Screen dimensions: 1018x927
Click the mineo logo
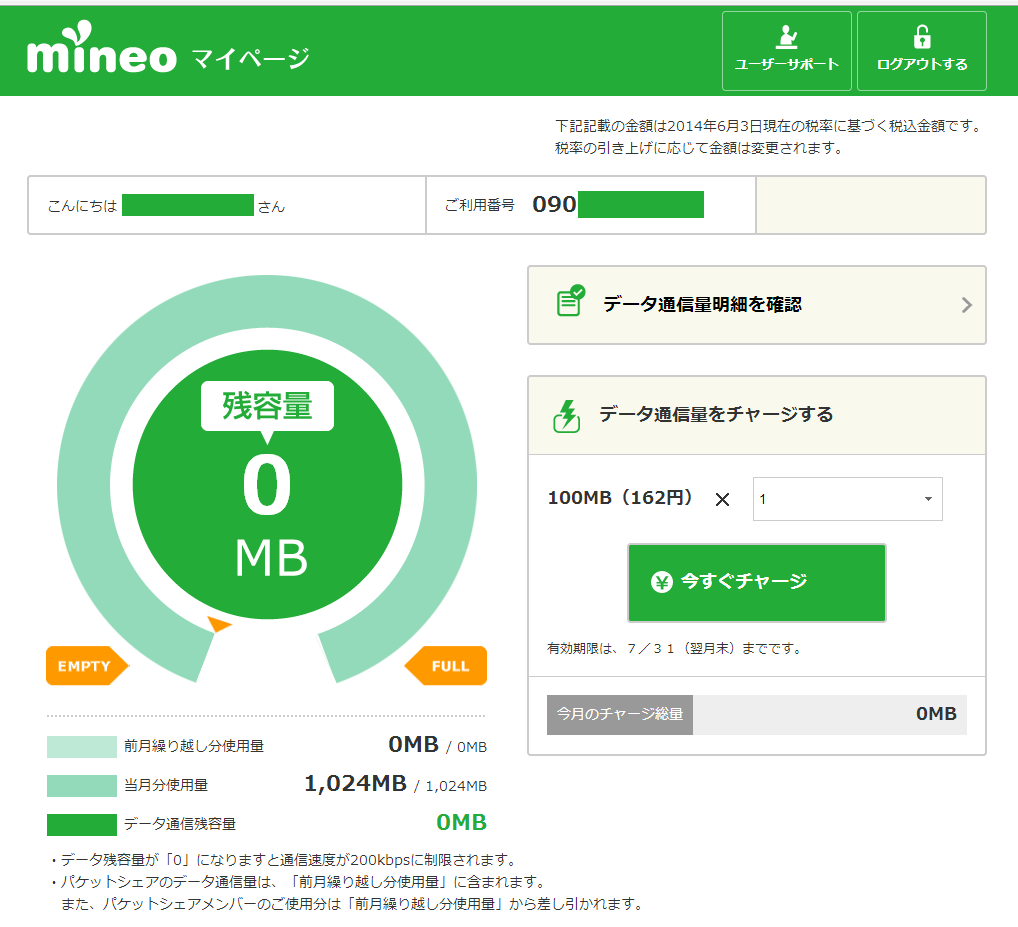click(102, 47)
